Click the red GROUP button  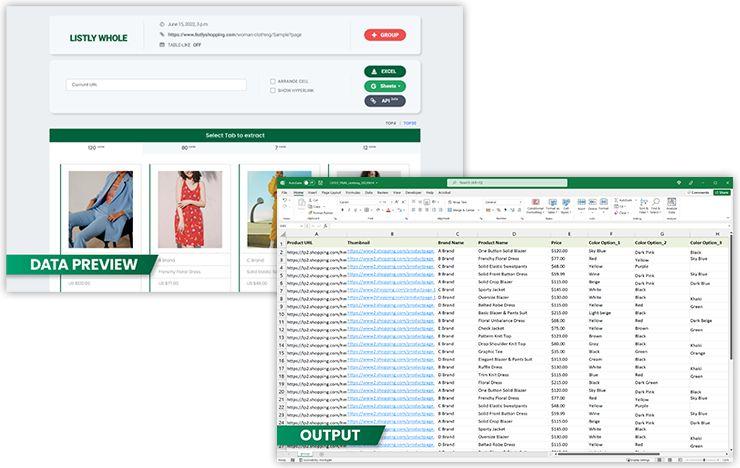click(x=385, y=35)
